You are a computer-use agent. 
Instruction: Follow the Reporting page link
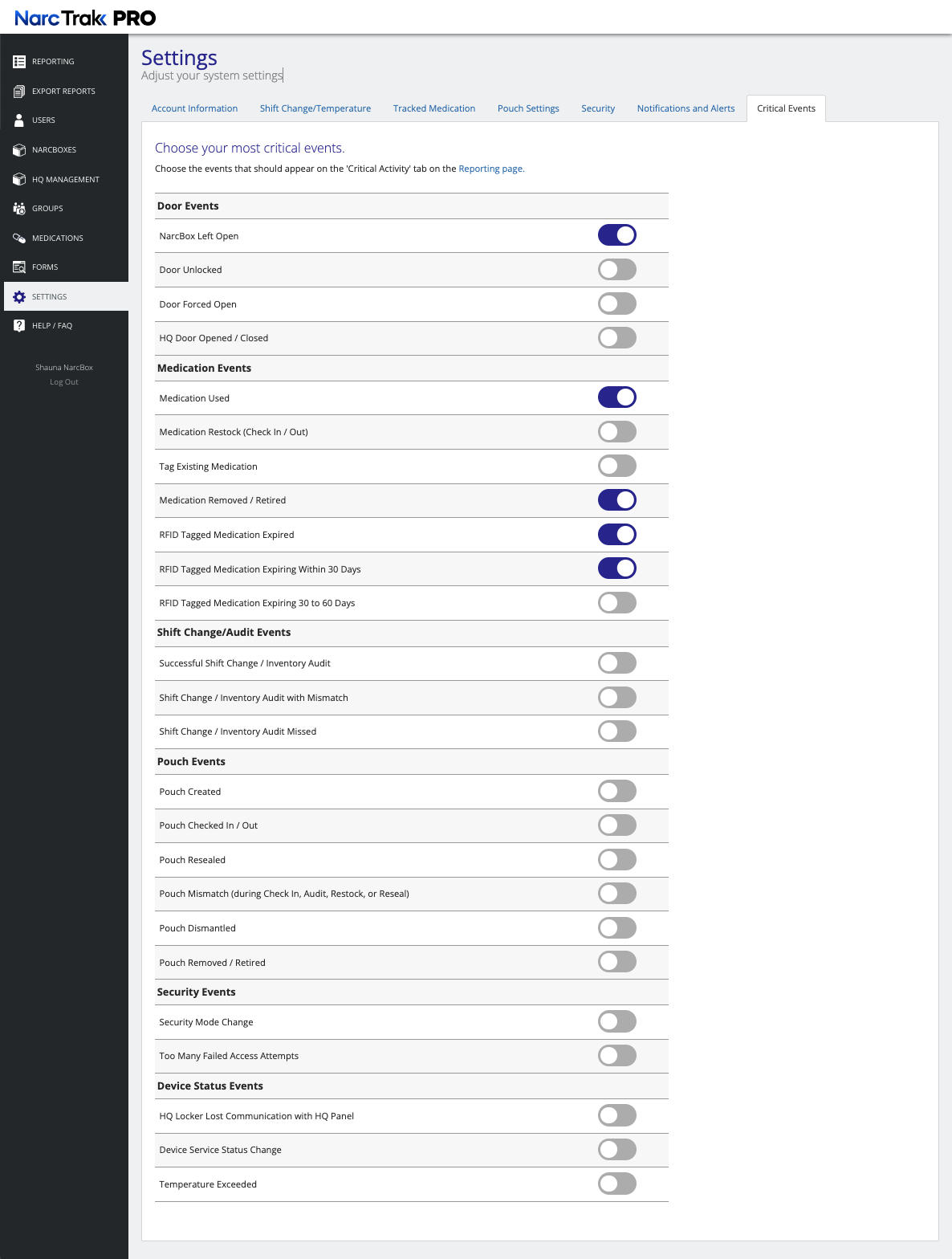pyautogui.click(x=490, y=169)
